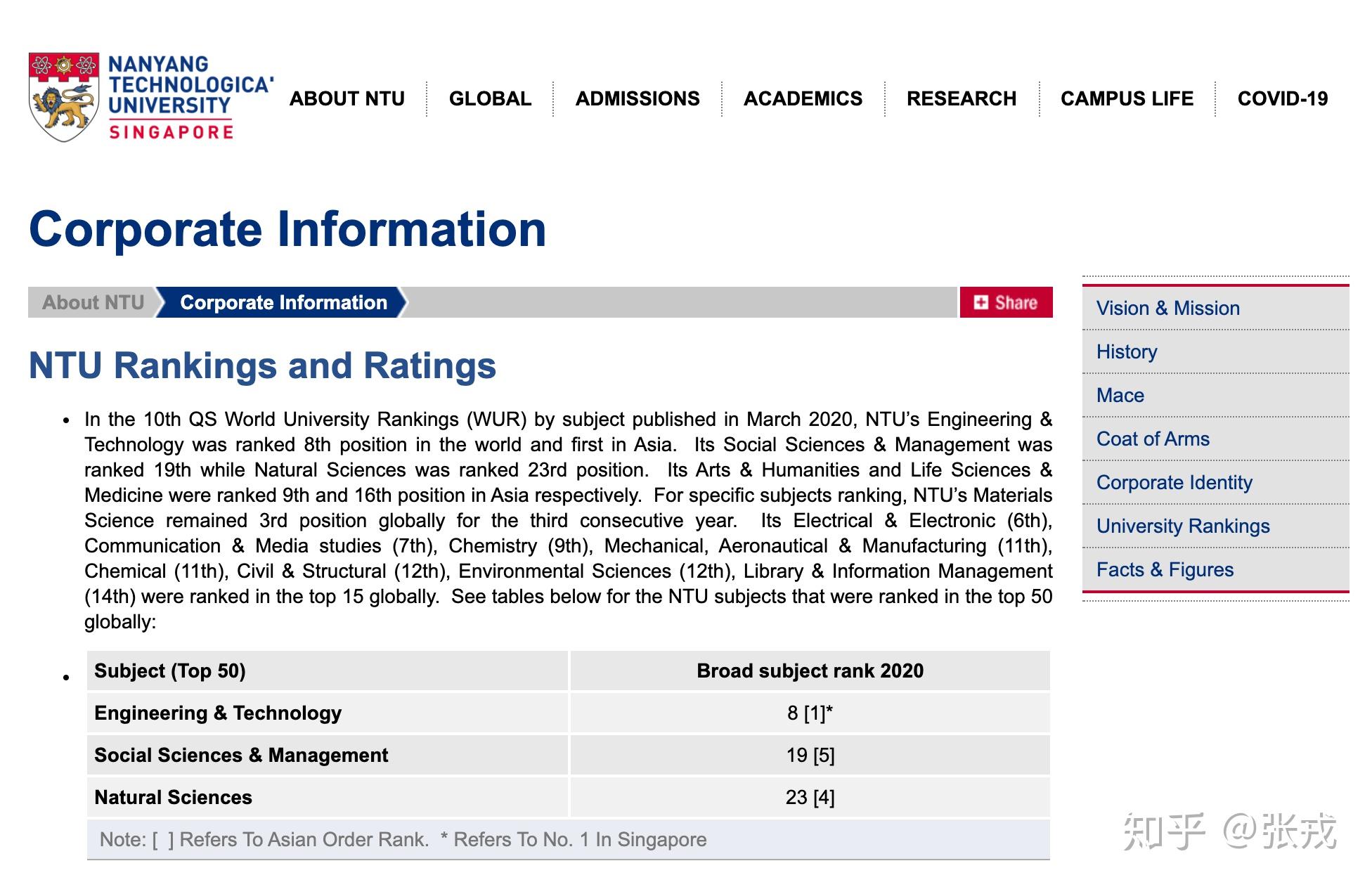Click the 23 [4] rank cell

pos(810,797)
